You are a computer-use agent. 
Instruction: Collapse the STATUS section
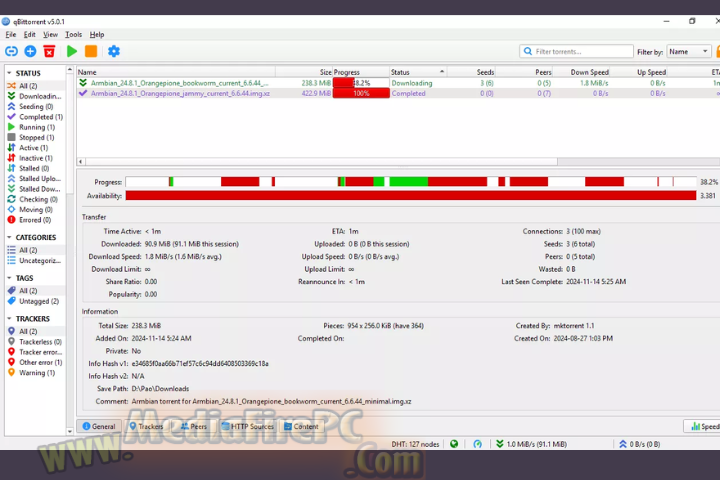(x=9, y=73)
